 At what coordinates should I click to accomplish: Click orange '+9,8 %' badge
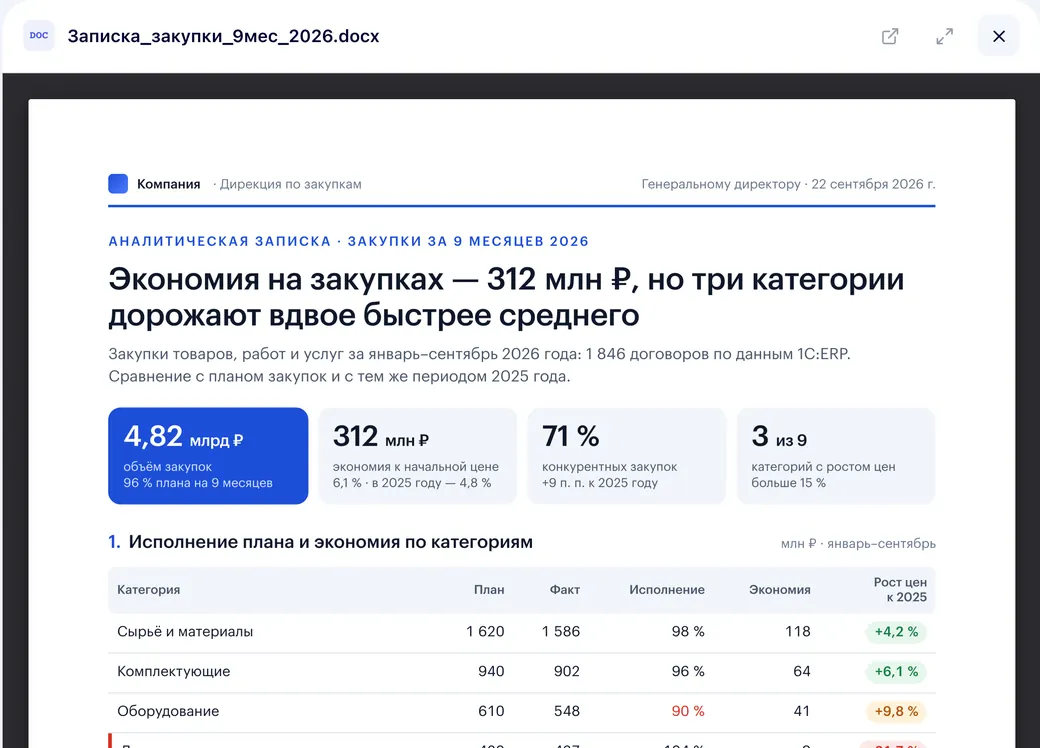coord(896,711)
